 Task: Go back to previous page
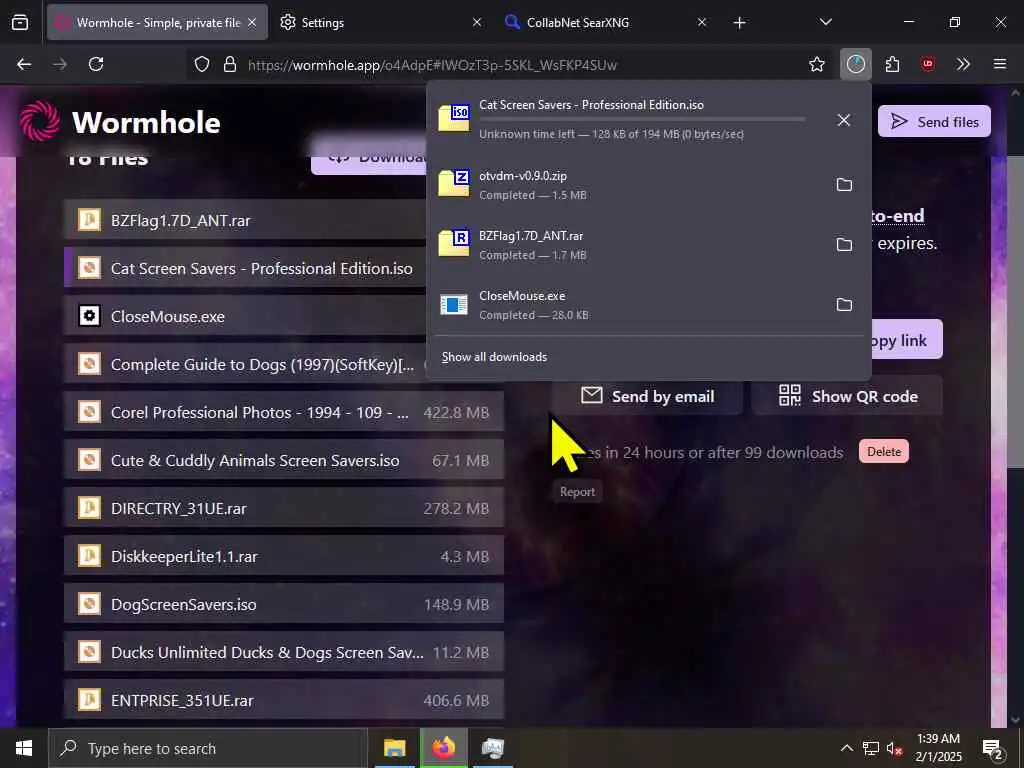24,64
